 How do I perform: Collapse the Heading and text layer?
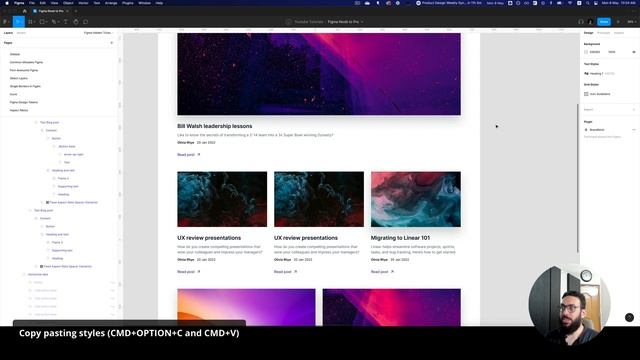tap(48, 170)
